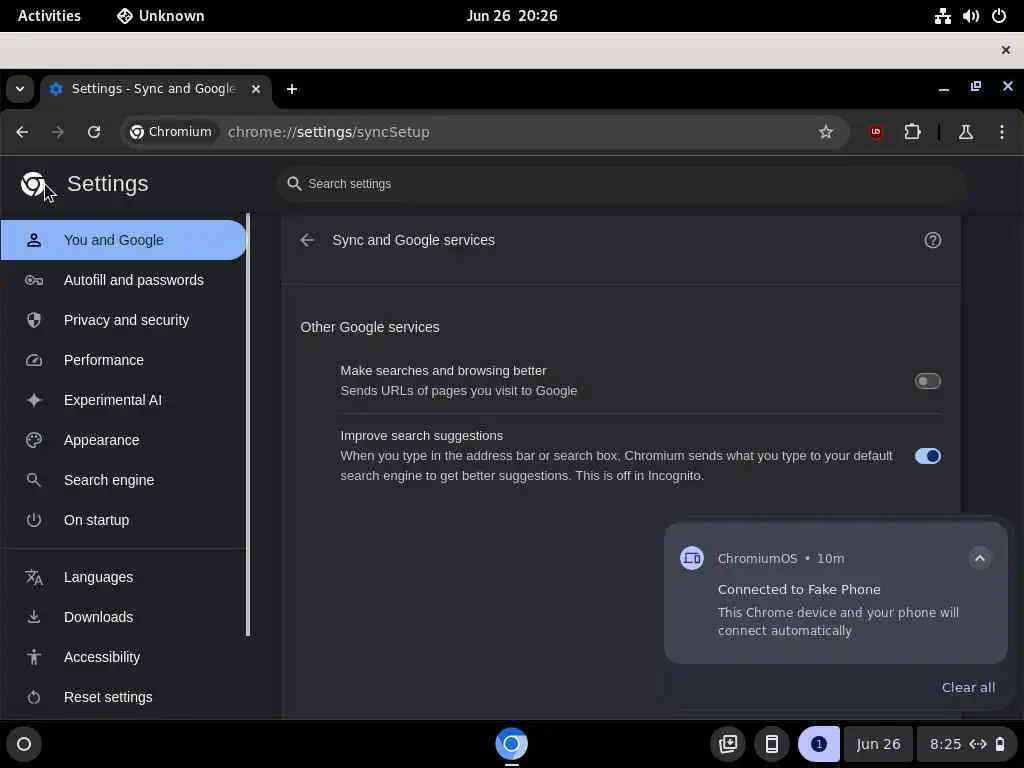Click the Chromium shelf app icon

pos(511,744)
